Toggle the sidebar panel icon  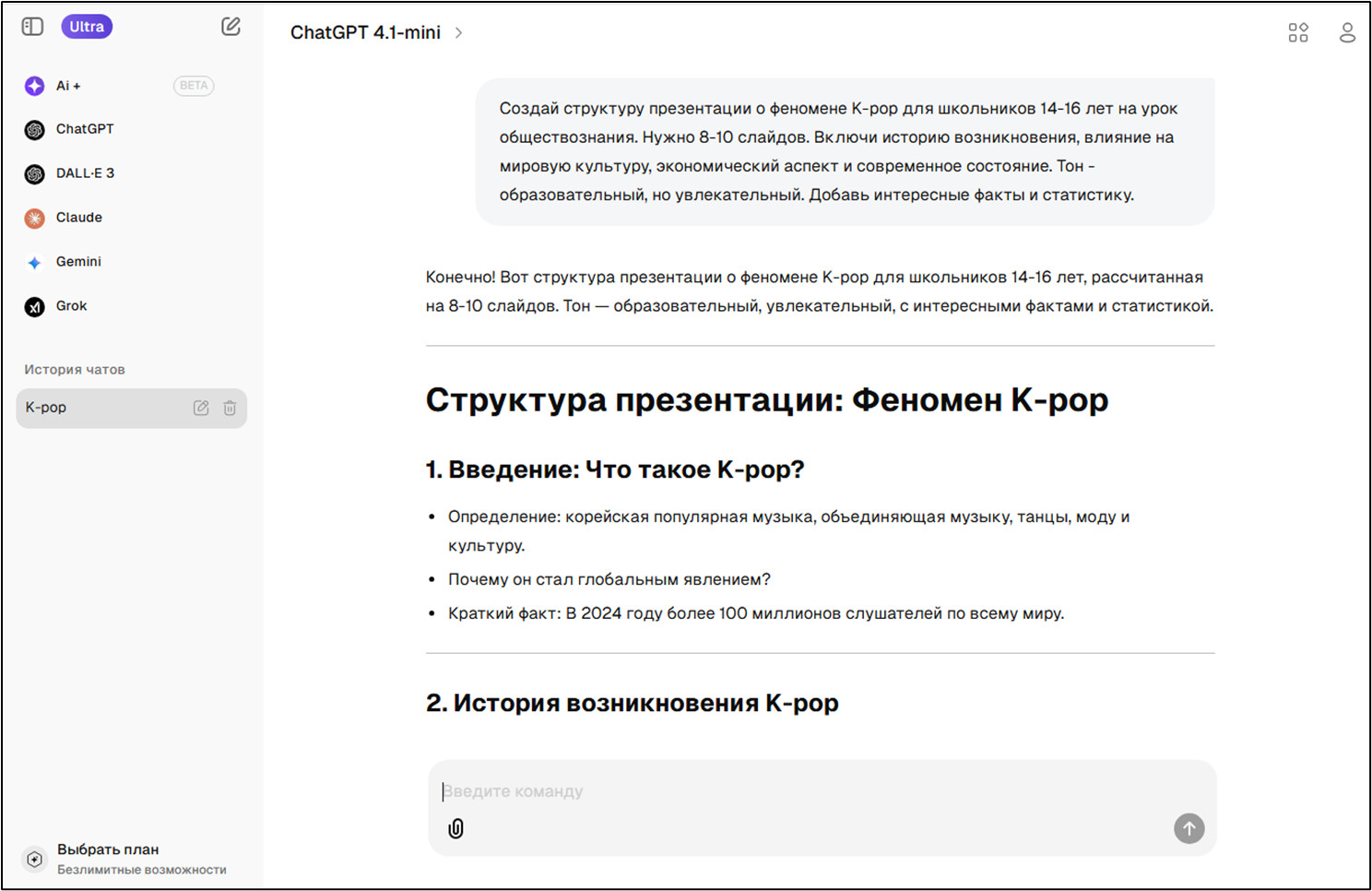click(x=32, y=27)
